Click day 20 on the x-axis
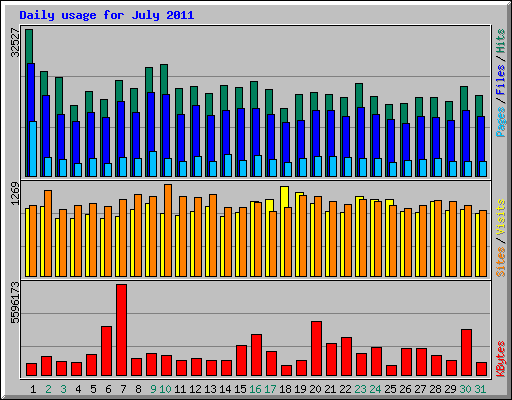Viewport: 512px width, 400px height. 315,389
